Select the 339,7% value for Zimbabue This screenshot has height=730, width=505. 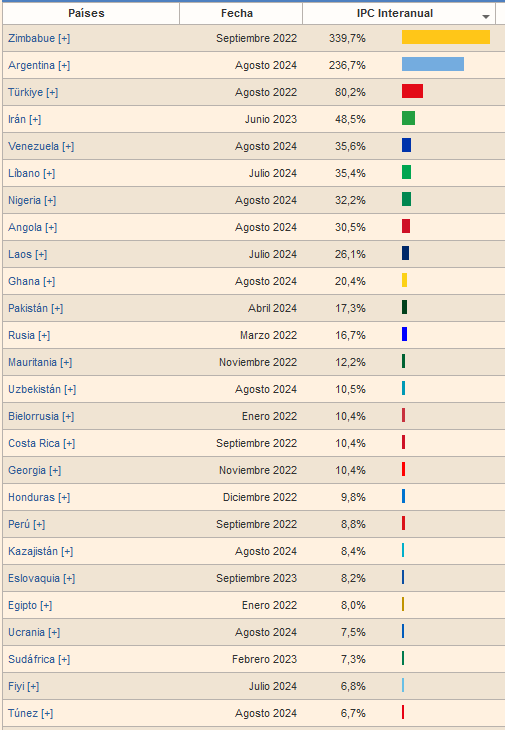click(347, 38)
